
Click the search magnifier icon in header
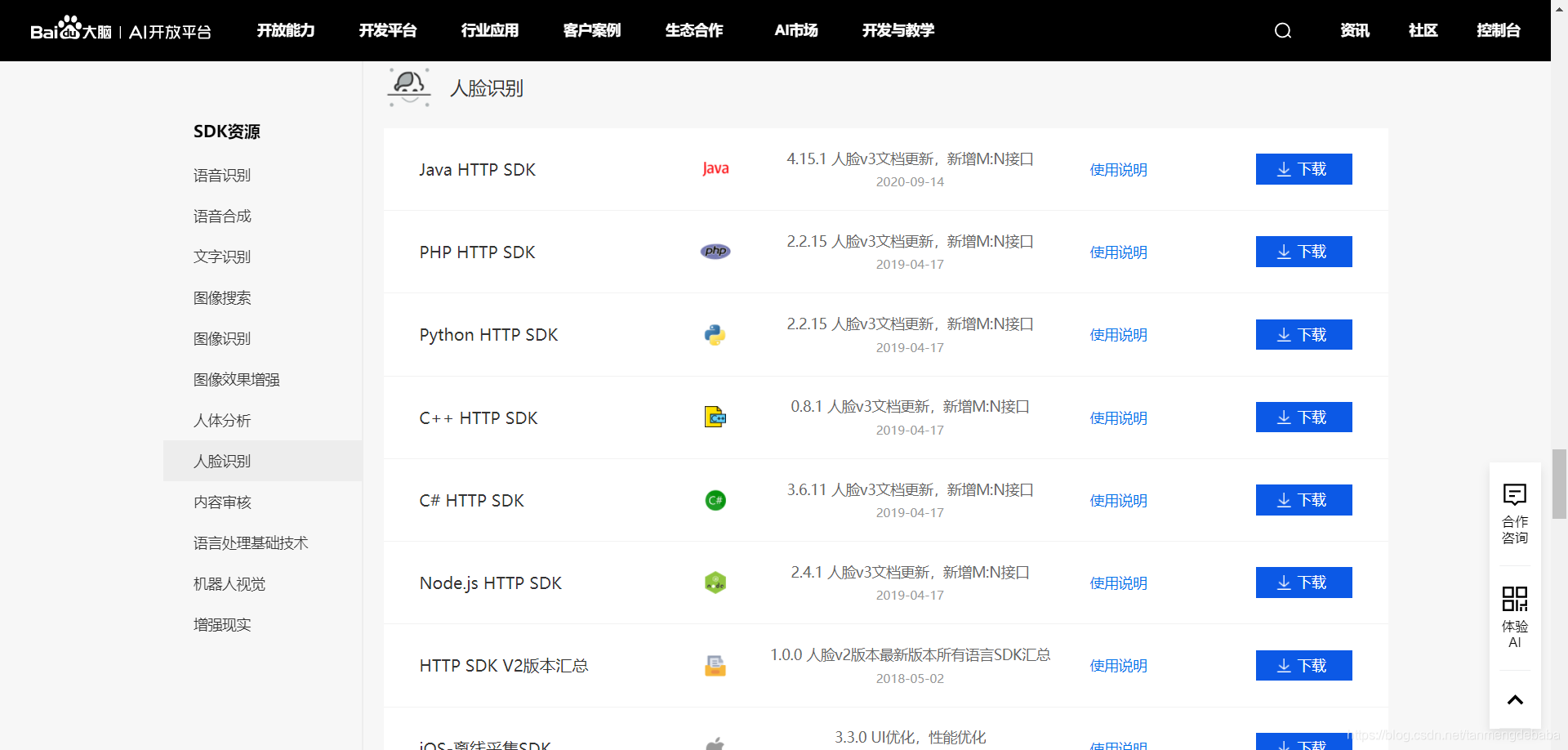click(x=1283, y=31)
